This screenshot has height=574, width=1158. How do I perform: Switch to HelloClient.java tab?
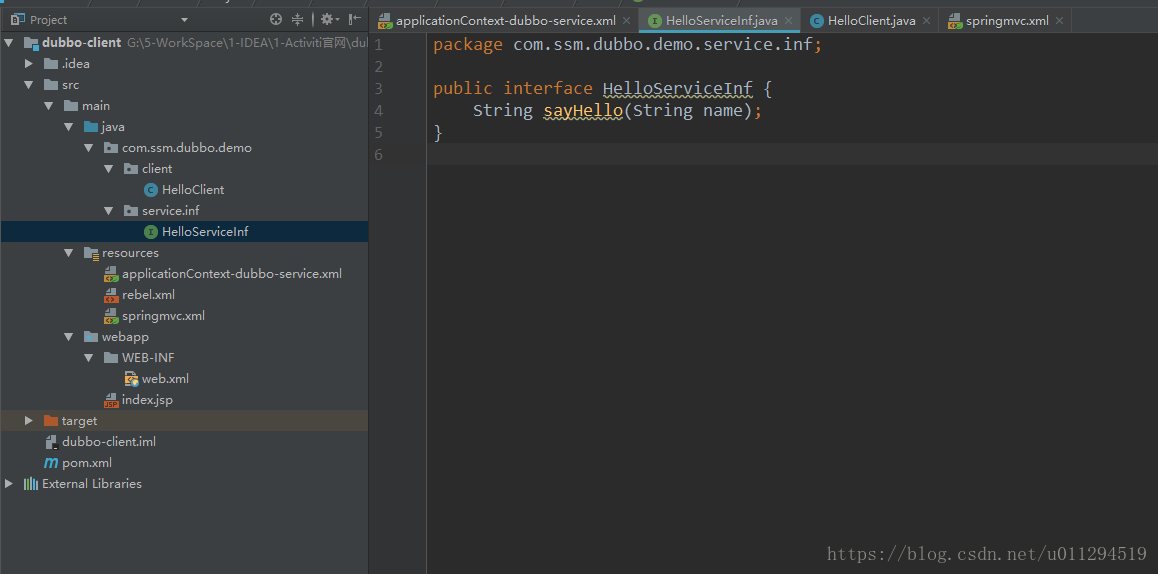pos(871,21)
